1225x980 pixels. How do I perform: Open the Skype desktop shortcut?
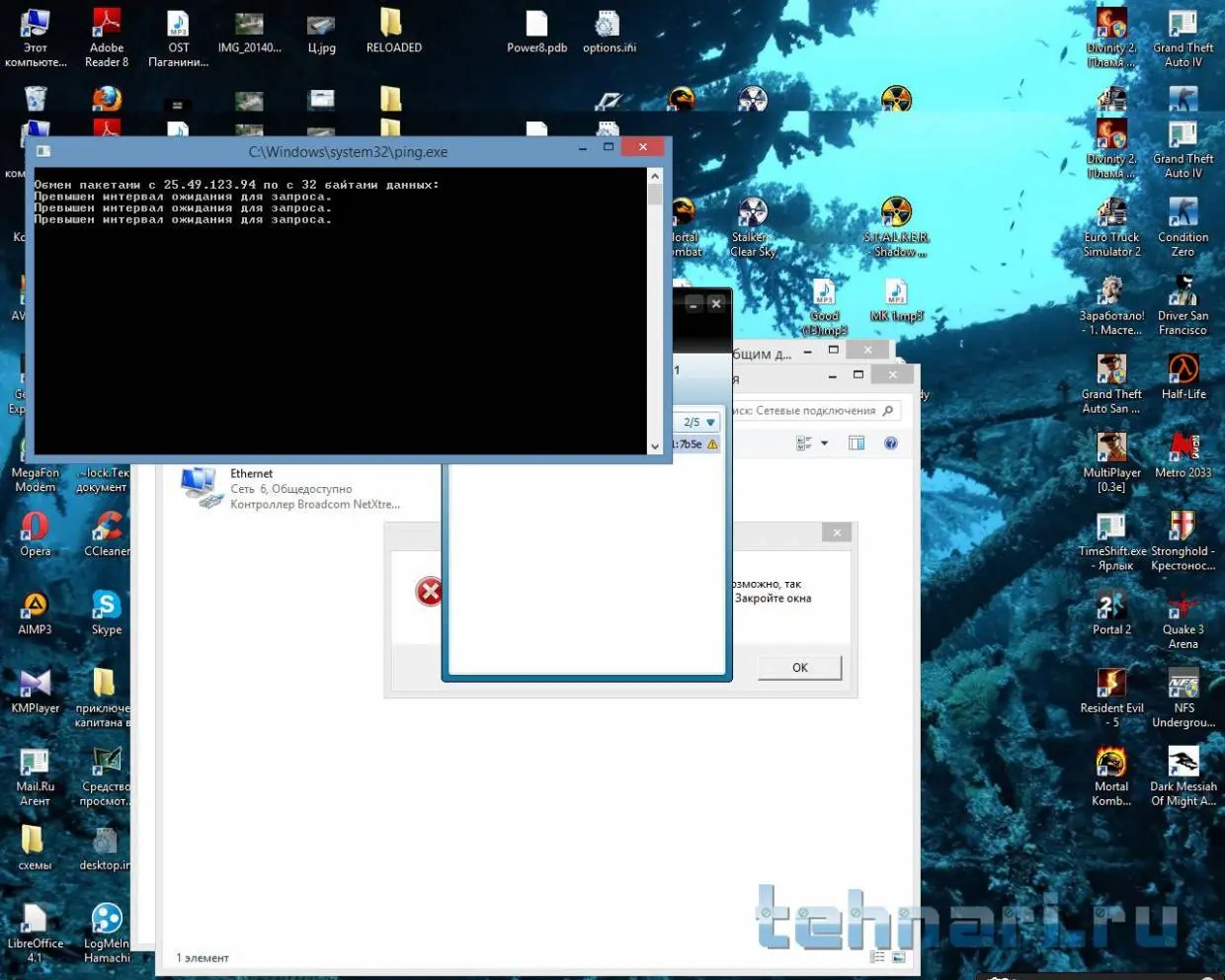(107, 613)
